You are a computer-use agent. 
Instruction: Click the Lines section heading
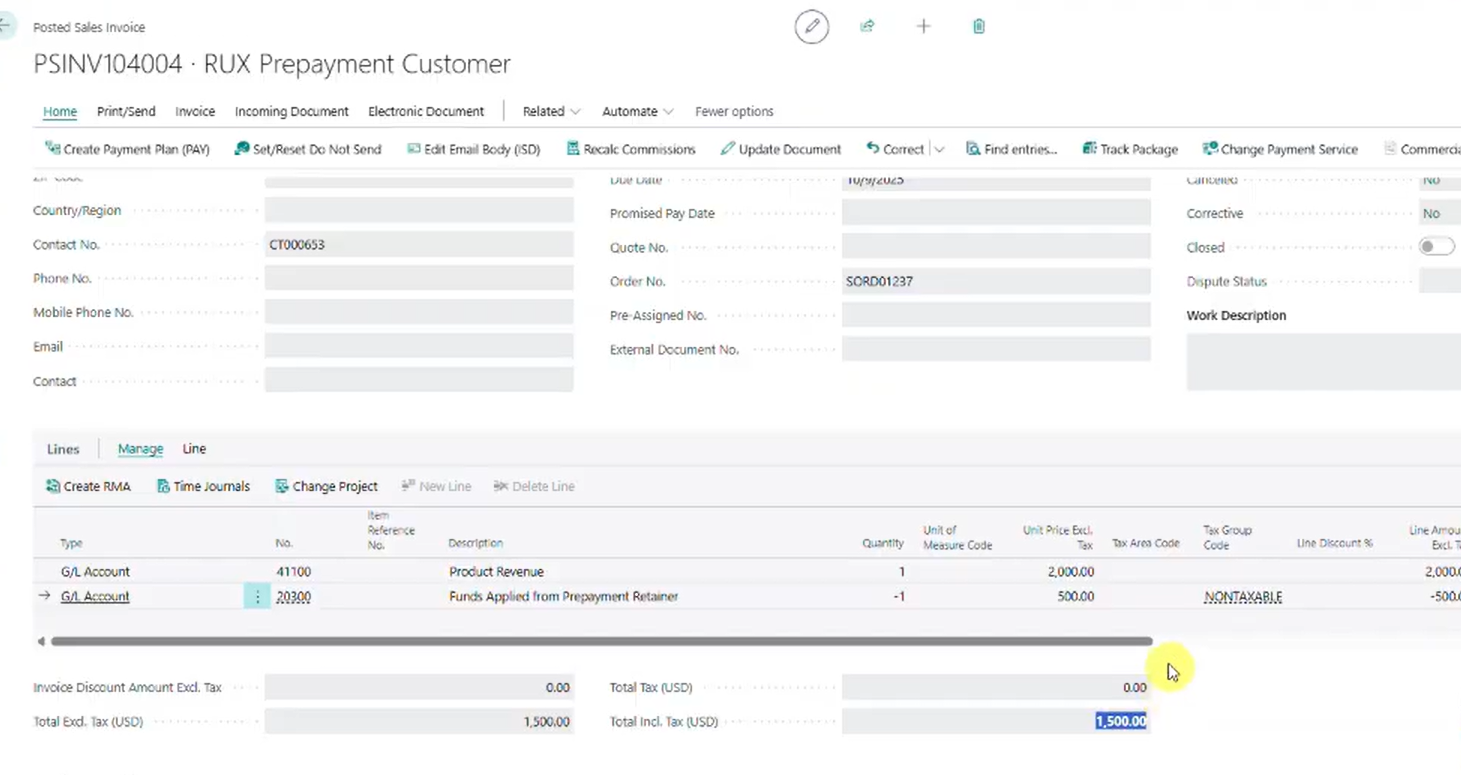coord(63,449)
